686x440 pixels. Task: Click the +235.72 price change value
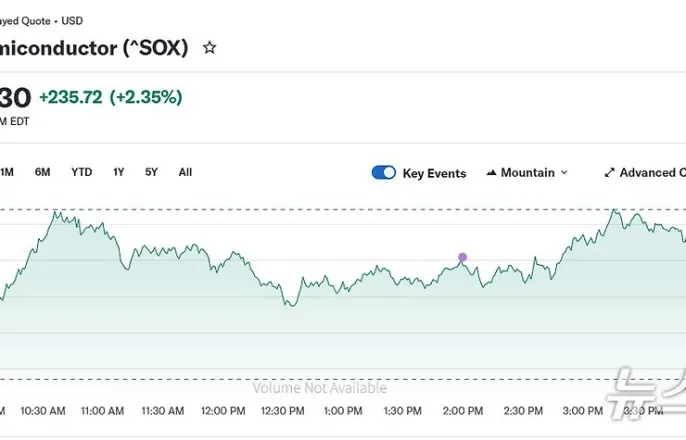pyautogui.click(x=71, y=97)
